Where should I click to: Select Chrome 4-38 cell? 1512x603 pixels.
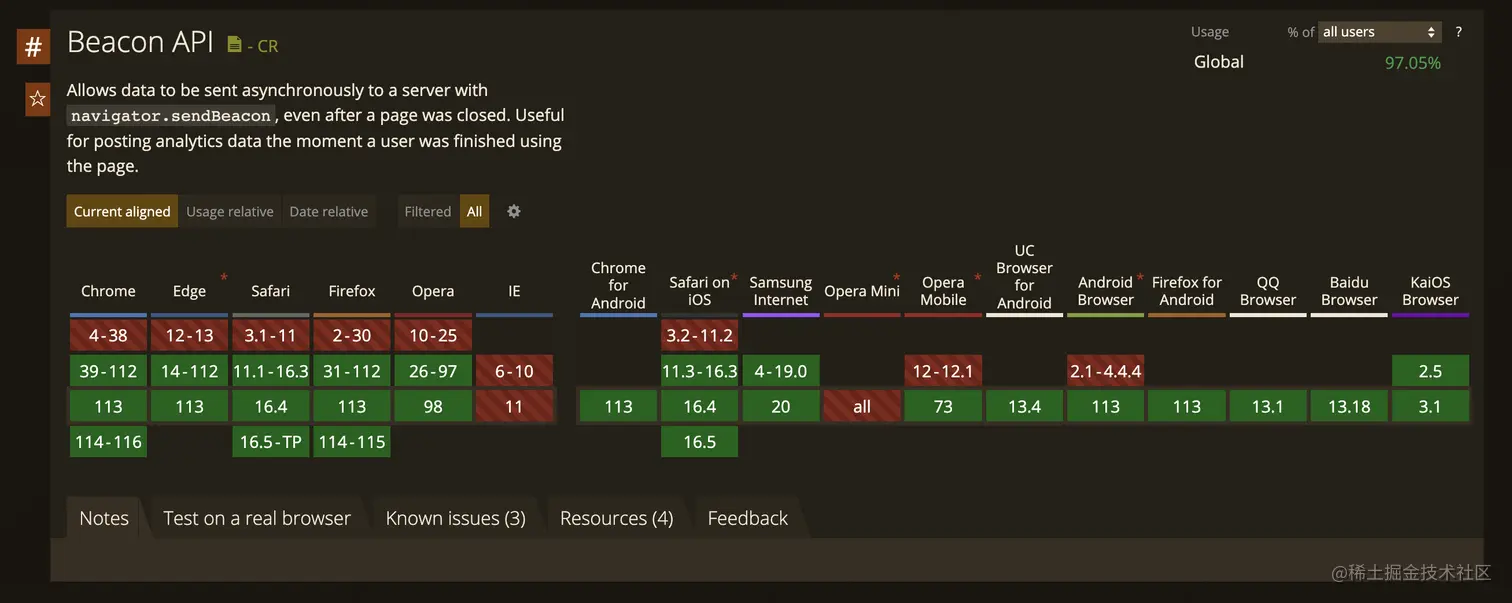(x=108, y=335)
